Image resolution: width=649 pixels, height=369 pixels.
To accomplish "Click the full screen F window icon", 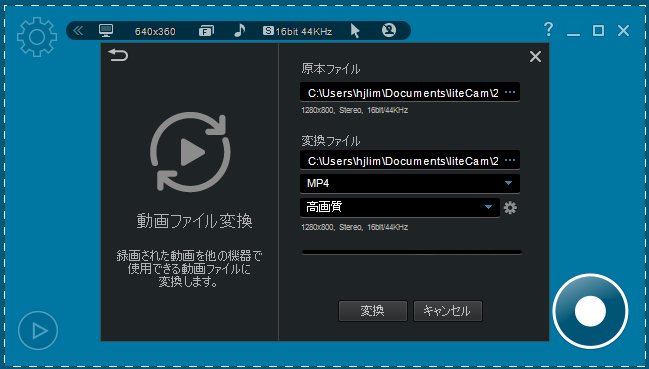I will coord(206,31).
